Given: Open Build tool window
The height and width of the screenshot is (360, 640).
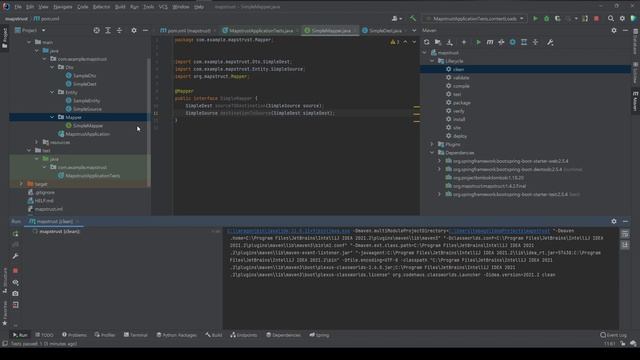Looking at the screenshot, I should click(213, 335).
